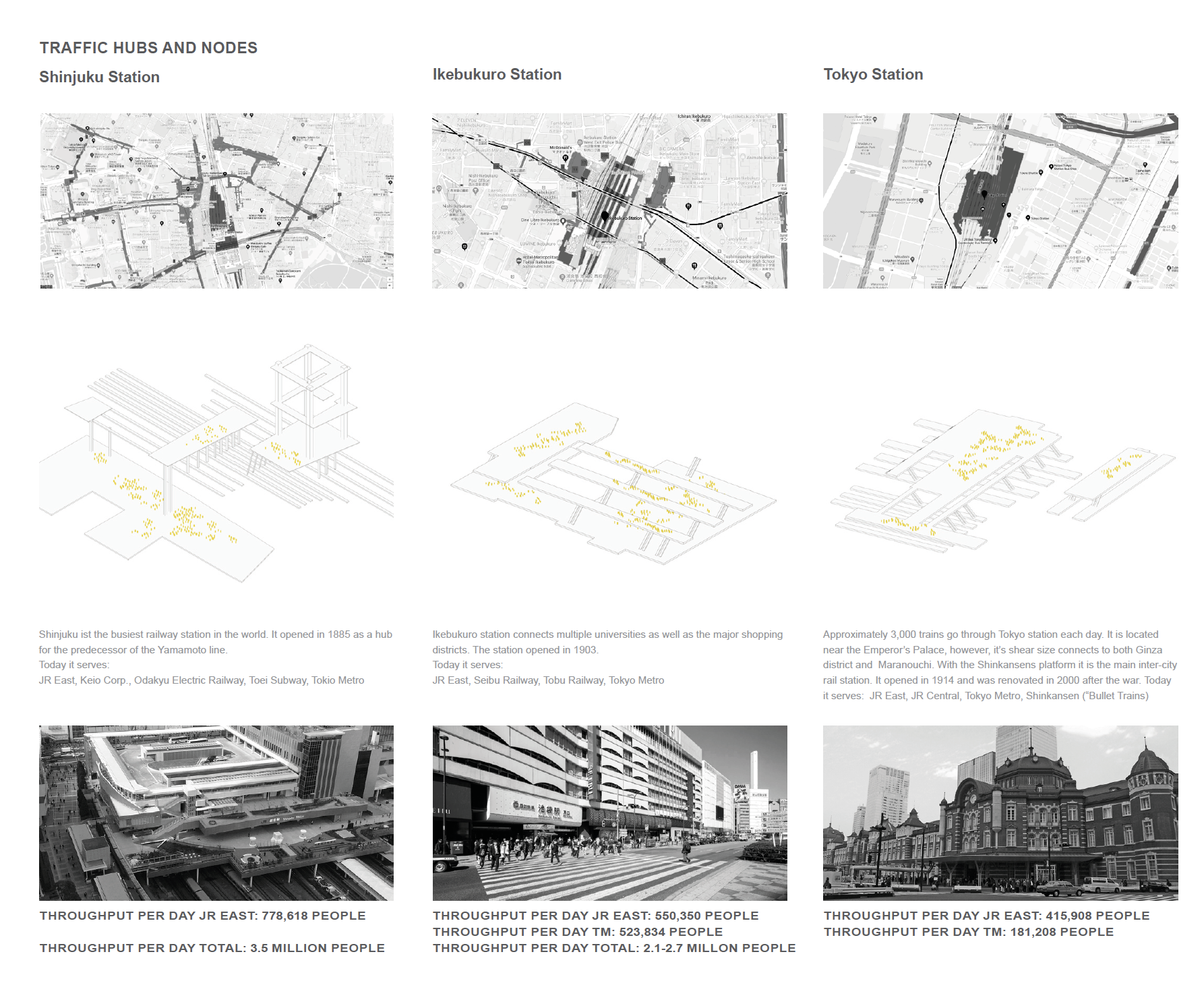Click 'THROUGHPUT PER DAY JR EAST: 415,908 PEOPLE'

coord(987,916)
